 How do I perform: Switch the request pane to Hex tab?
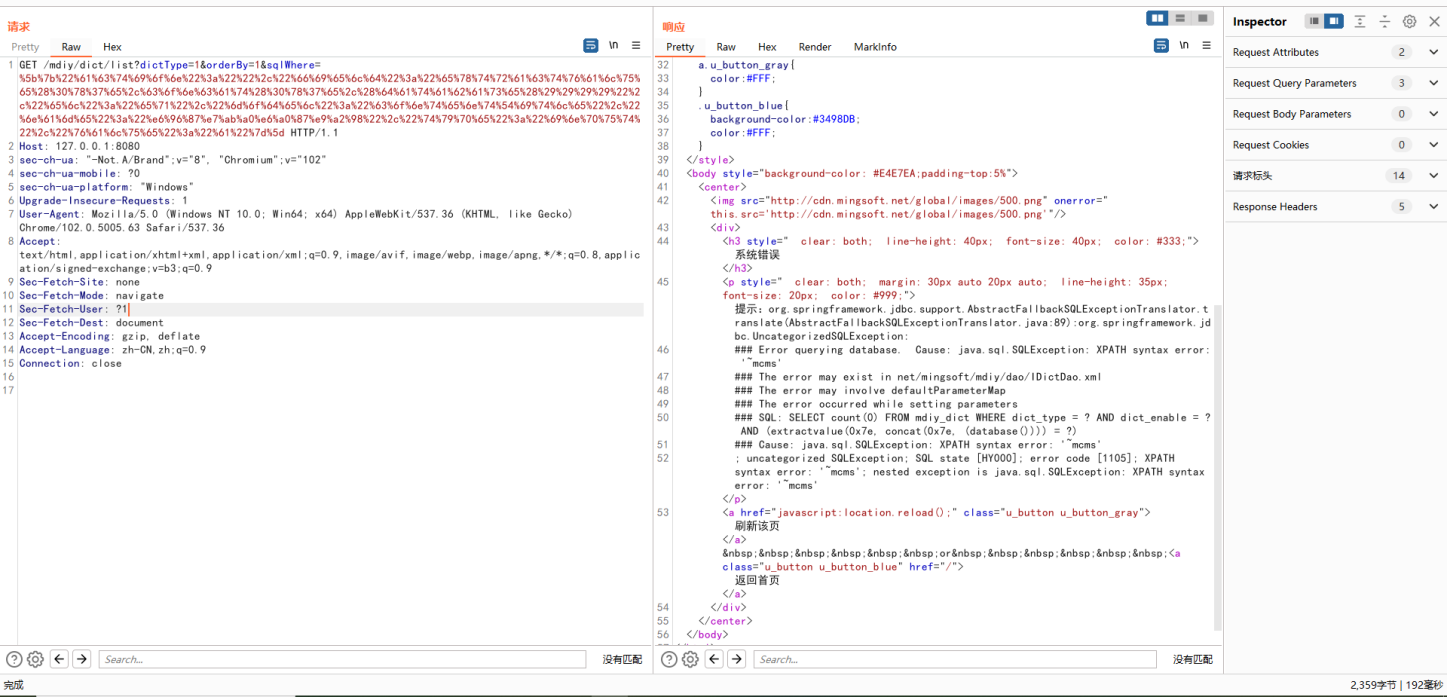click(112, 47)
